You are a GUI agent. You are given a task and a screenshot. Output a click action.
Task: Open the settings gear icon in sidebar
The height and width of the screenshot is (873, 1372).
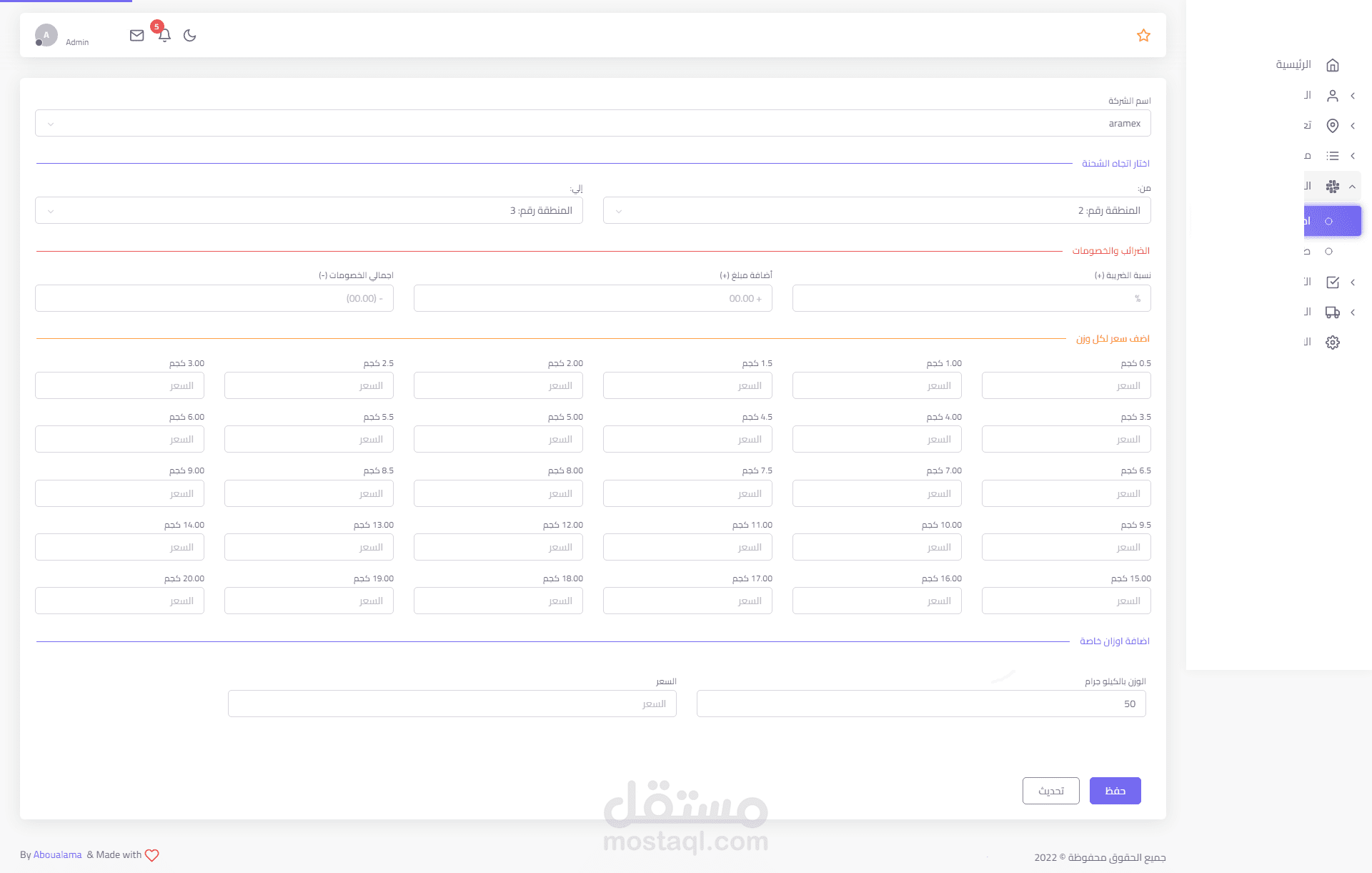1332,342
